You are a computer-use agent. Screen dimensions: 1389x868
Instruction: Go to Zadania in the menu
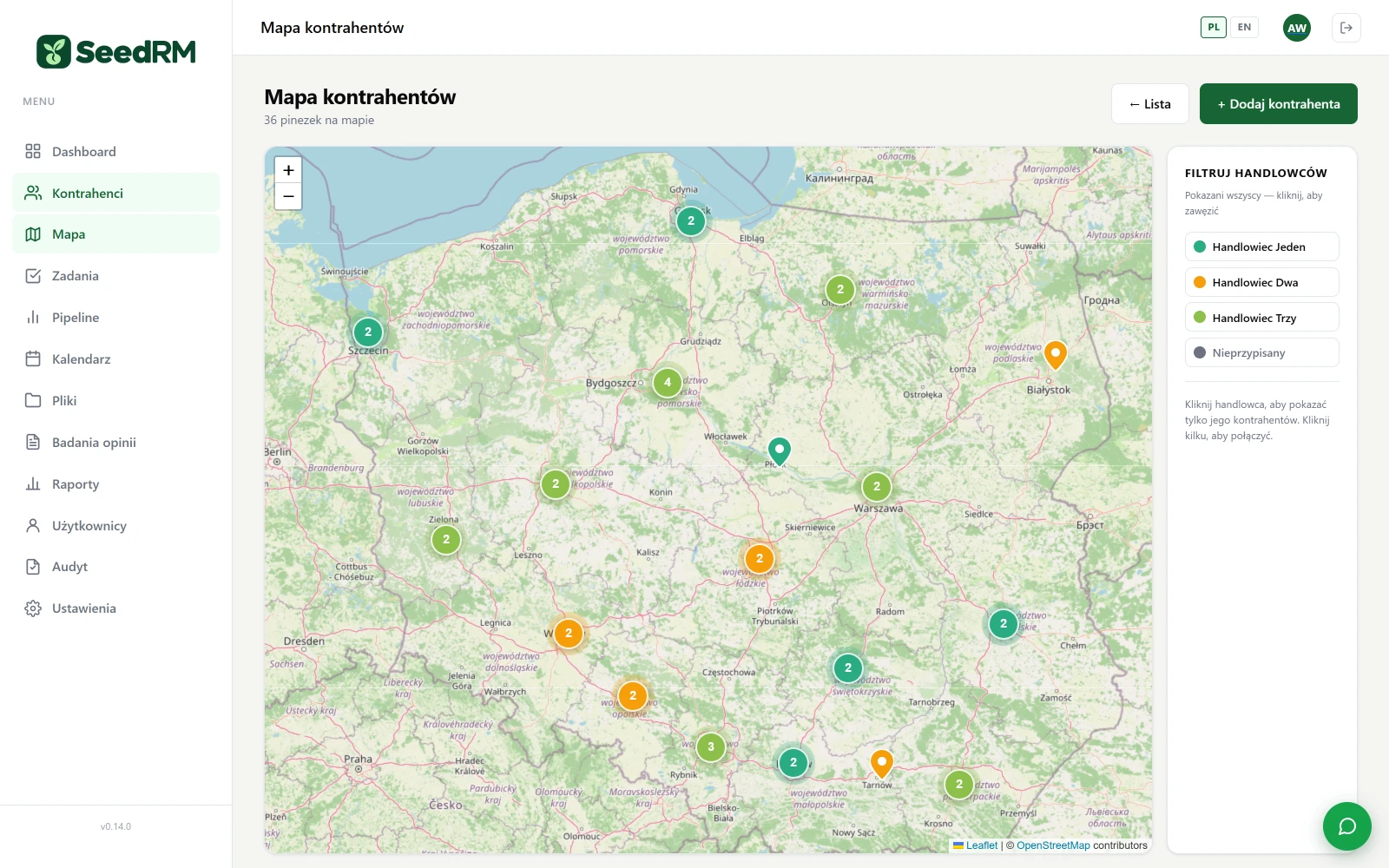pyautogui.click(x=116, y=276)
